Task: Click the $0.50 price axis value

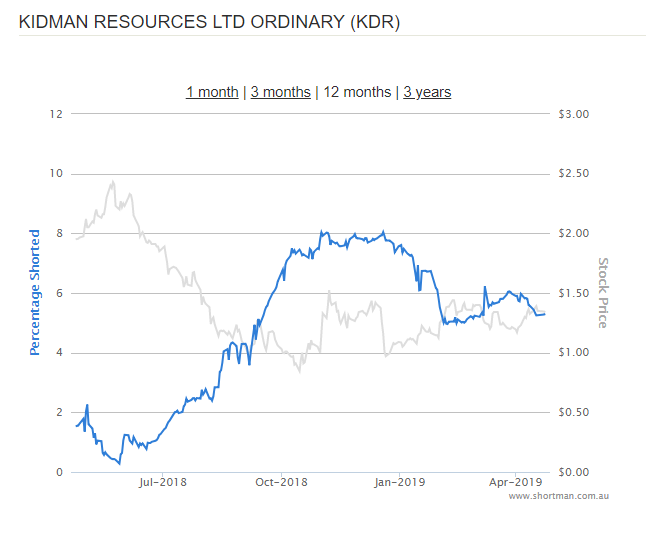Action: click(x=573, y=412)
